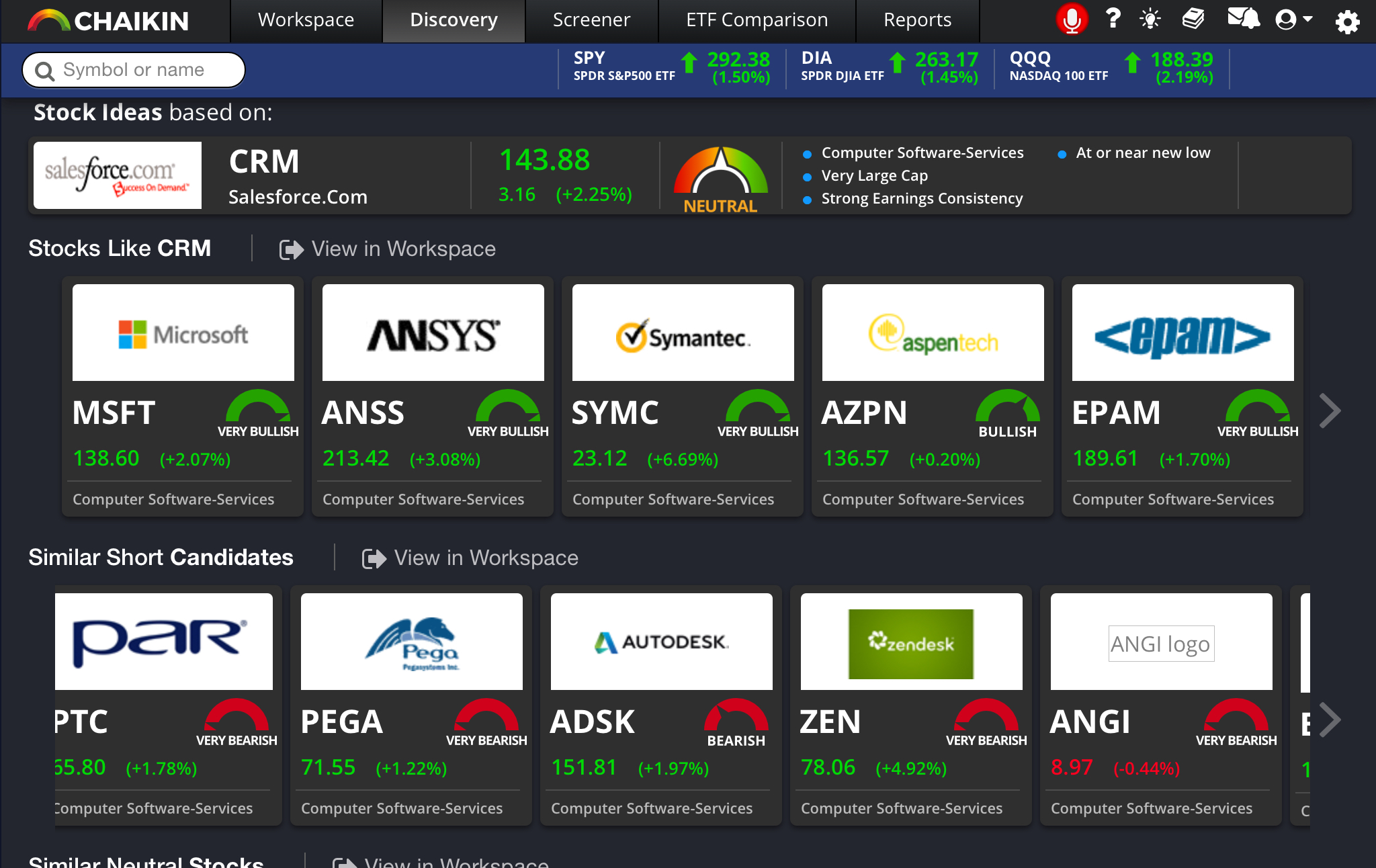The width and height of the screenshot is (1376, 868).
Task: Open the settings gear icon
Action: coord(1347,21)
